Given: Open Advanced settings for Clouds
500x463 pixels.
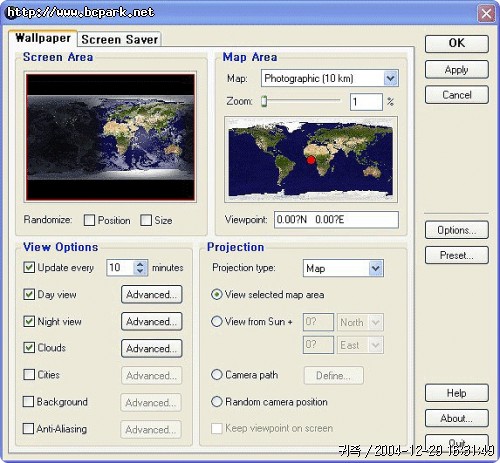Looking at the screenshot, I should pos(152,348).
